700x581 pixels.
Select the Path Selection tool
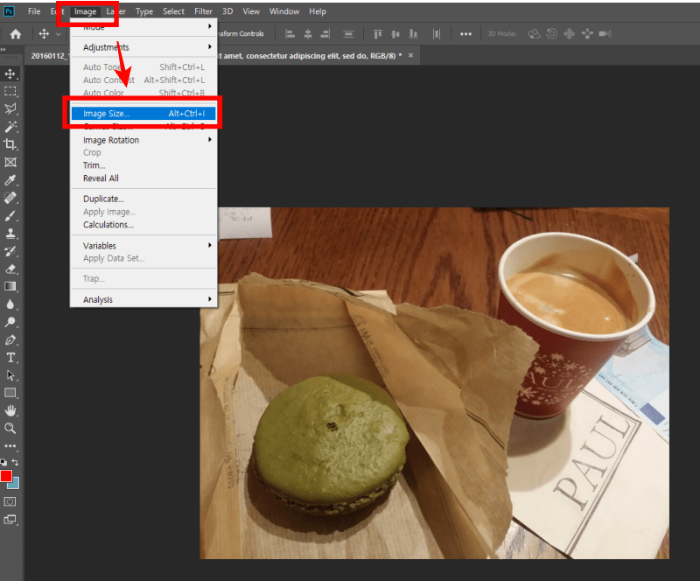pos(10,375)
